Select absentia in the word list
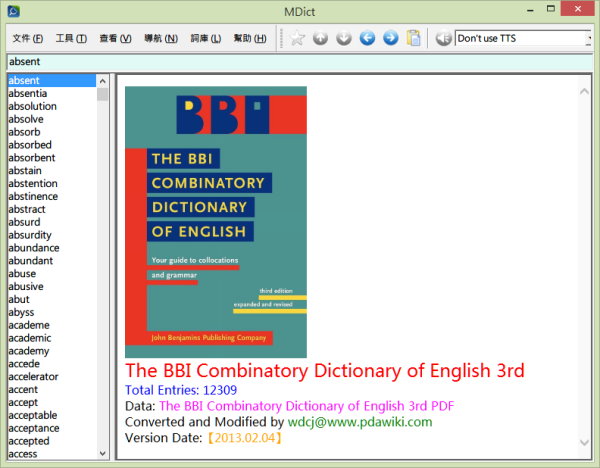This screenshot has width=600, height=468. (x=28, y=93)
